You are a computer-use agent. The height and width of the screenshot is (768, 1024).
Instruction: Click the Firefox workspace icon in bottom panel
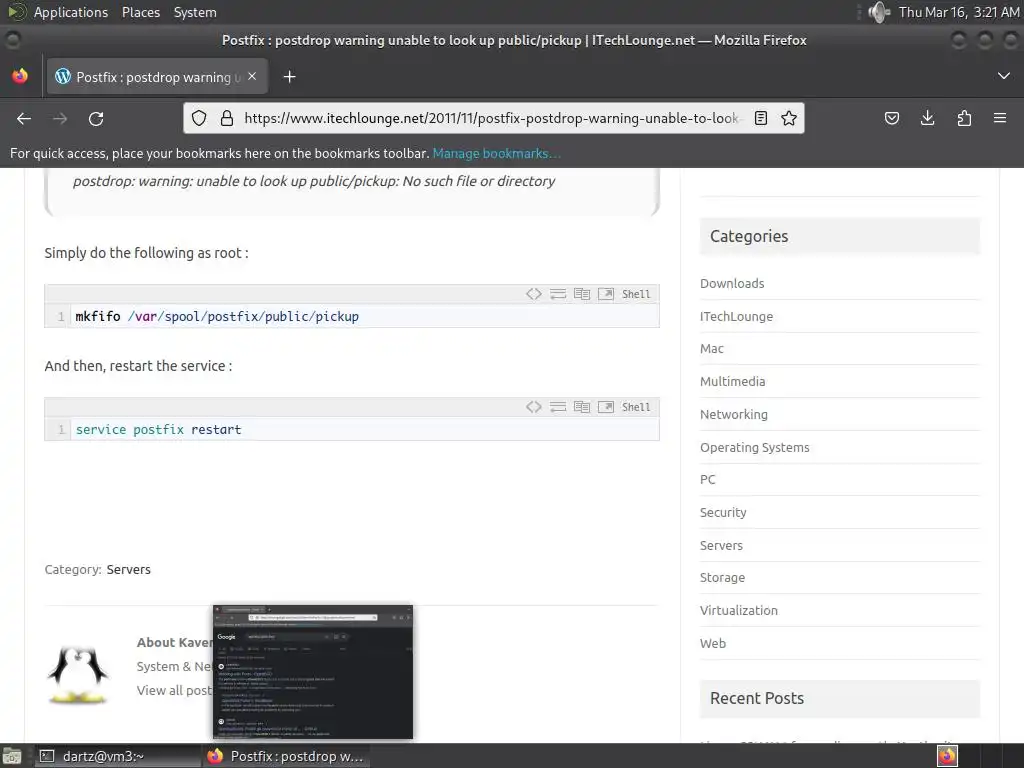pyautogui.click(x=947, y=756)
